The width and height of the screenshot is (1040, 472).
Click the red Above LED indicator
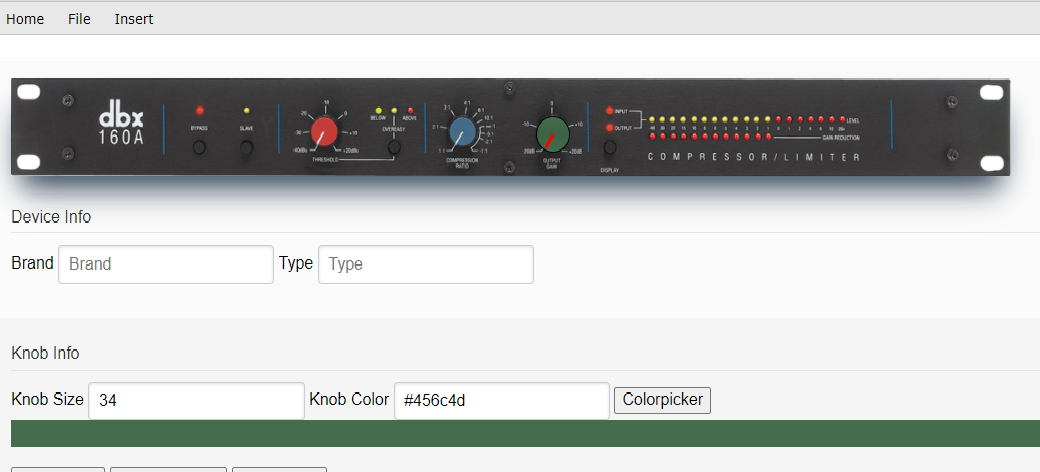click(x=410, y=110)
